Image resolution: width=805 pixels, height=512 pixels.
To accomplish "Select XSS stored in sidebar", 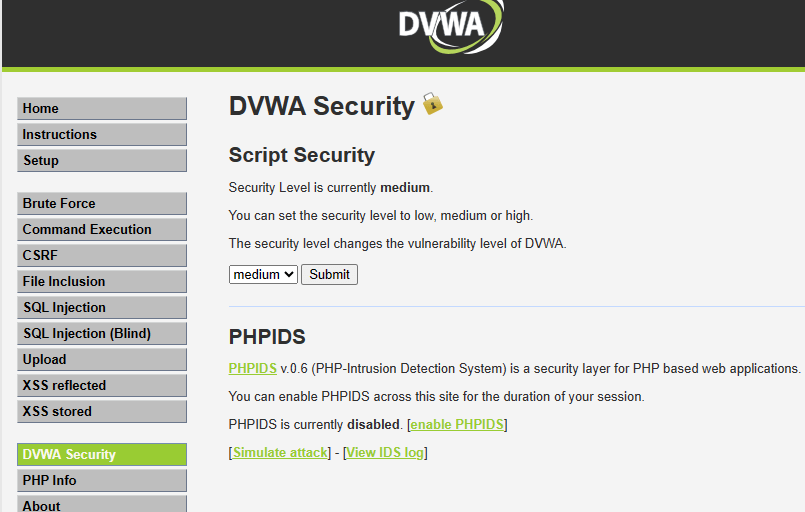I will coord(101,411).
